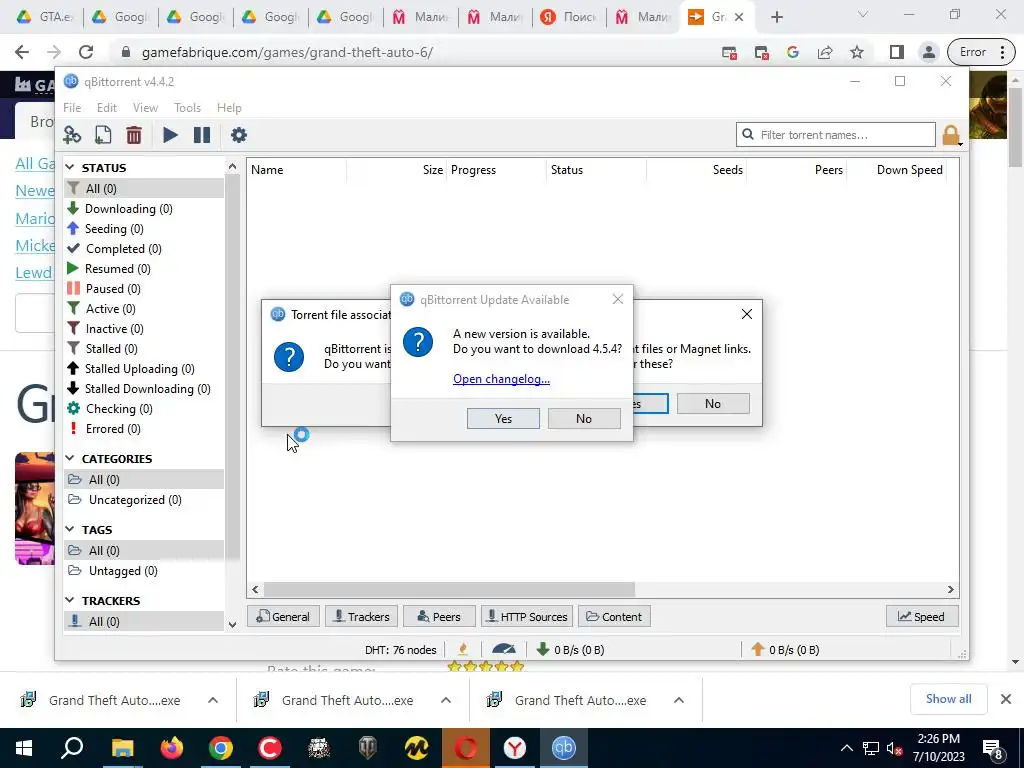Click qBittorrent taskbar icon
The height and width of the screenshot is (768, 1024).
coord(564,748)
